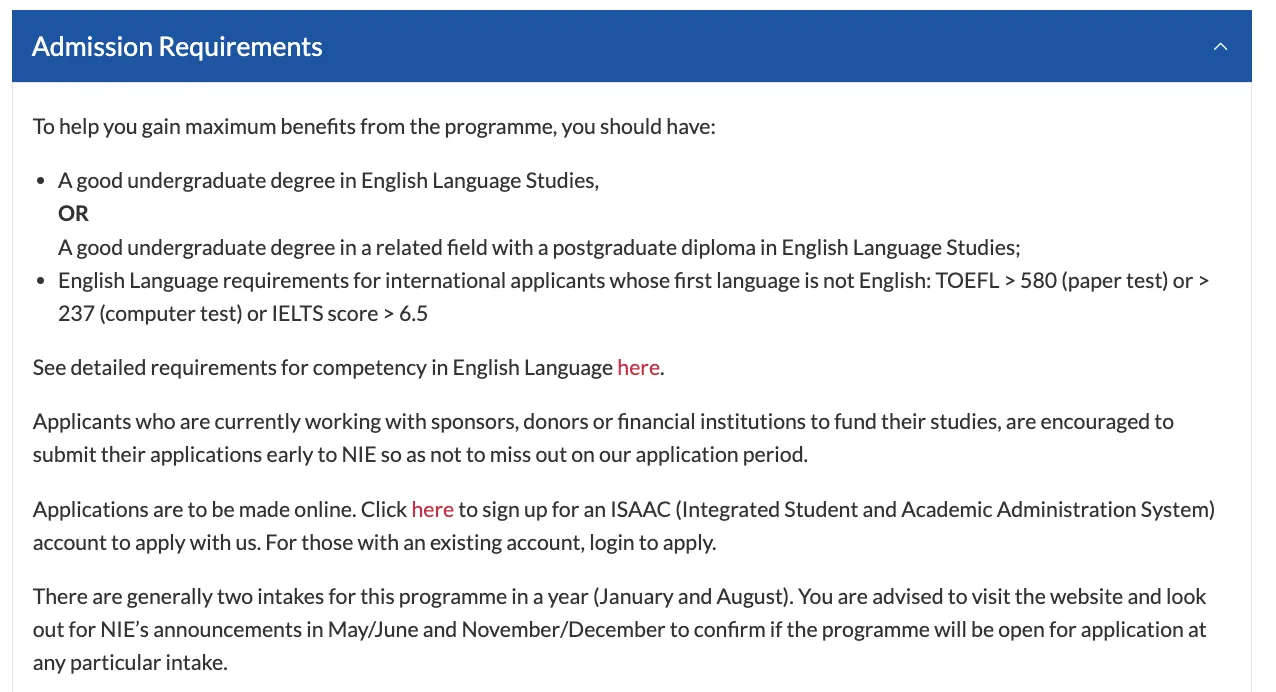Select the "To help you gain maximum benefits" line
This screenshot has height=692, width=1276.
pos(374,128)
